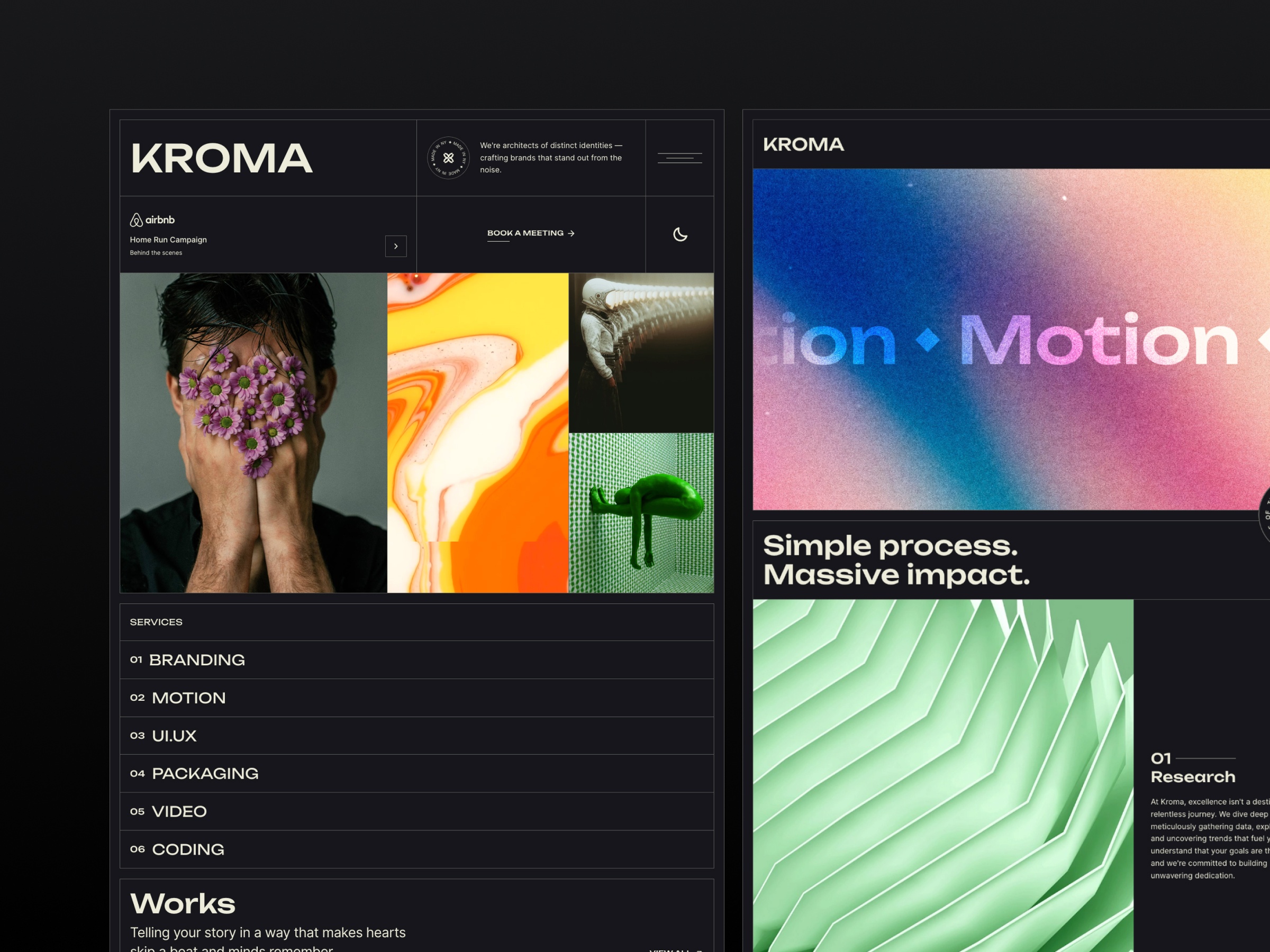
Task: Toggle dark mode with the moon icon
Action: (x=680, y=234)
